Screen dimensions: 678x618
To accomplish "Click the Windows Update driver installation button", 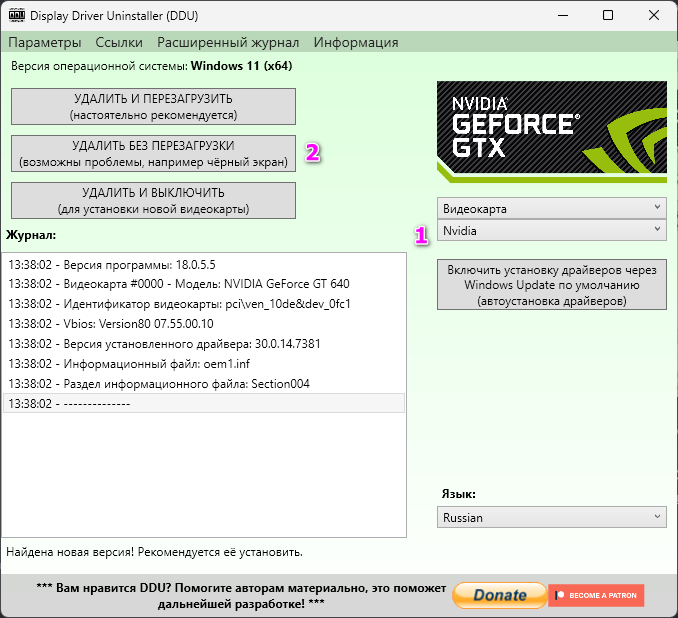I will coord(552,285).
